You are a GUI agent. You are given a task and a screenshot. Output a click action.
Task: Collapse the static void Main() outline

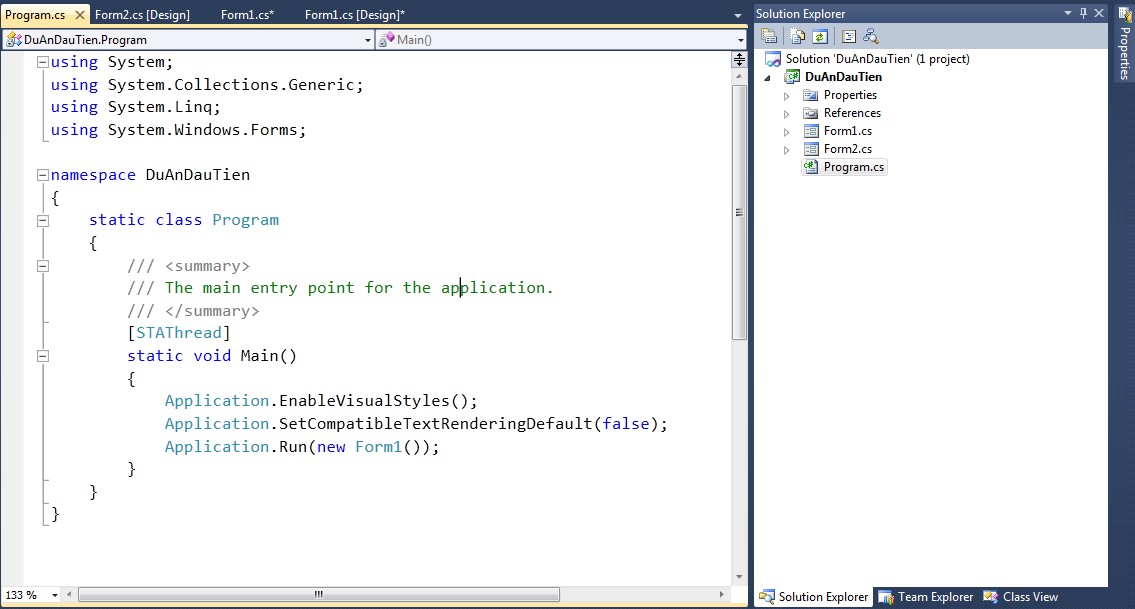(42, 356)
